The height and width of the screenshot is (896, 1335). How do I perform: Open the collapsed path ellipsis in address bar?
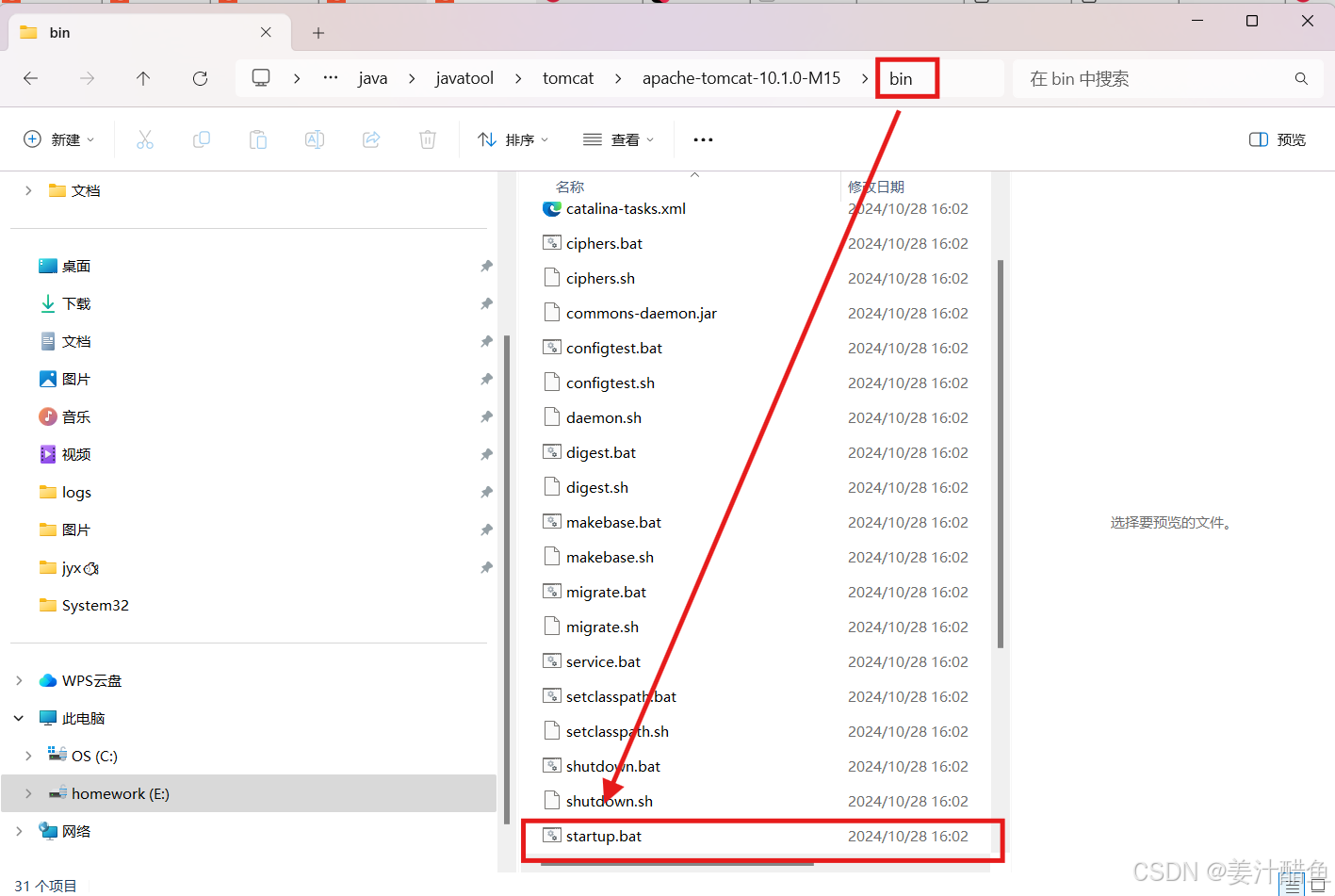point(331,78)
